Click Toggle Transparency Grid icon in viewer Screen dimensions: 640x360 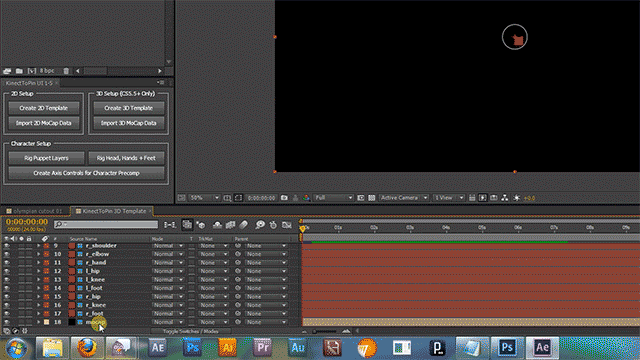point(371,198)
